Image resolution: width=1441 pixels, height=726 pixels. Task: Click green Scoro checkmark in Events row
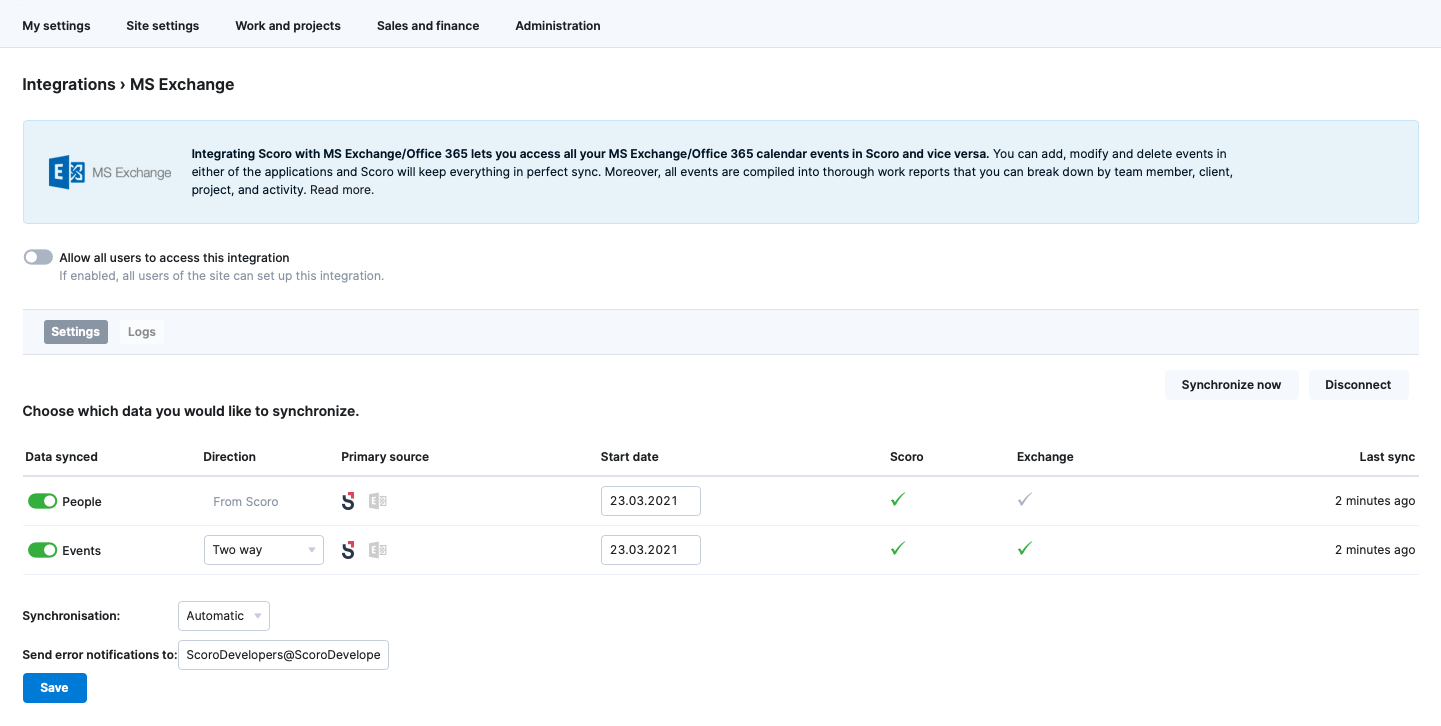[x=898, y=548]
